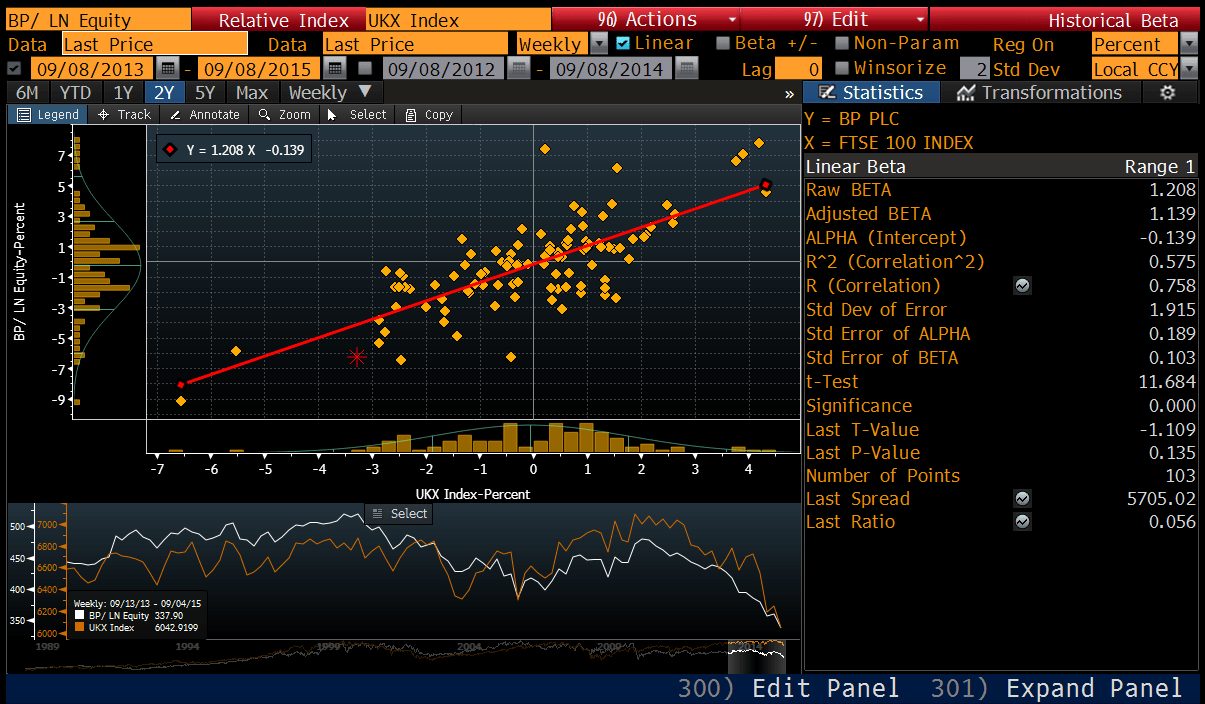Viewport: 1205px width, 704px height.
Task: Edit the Lag value field
Action: tap(799, 69)
